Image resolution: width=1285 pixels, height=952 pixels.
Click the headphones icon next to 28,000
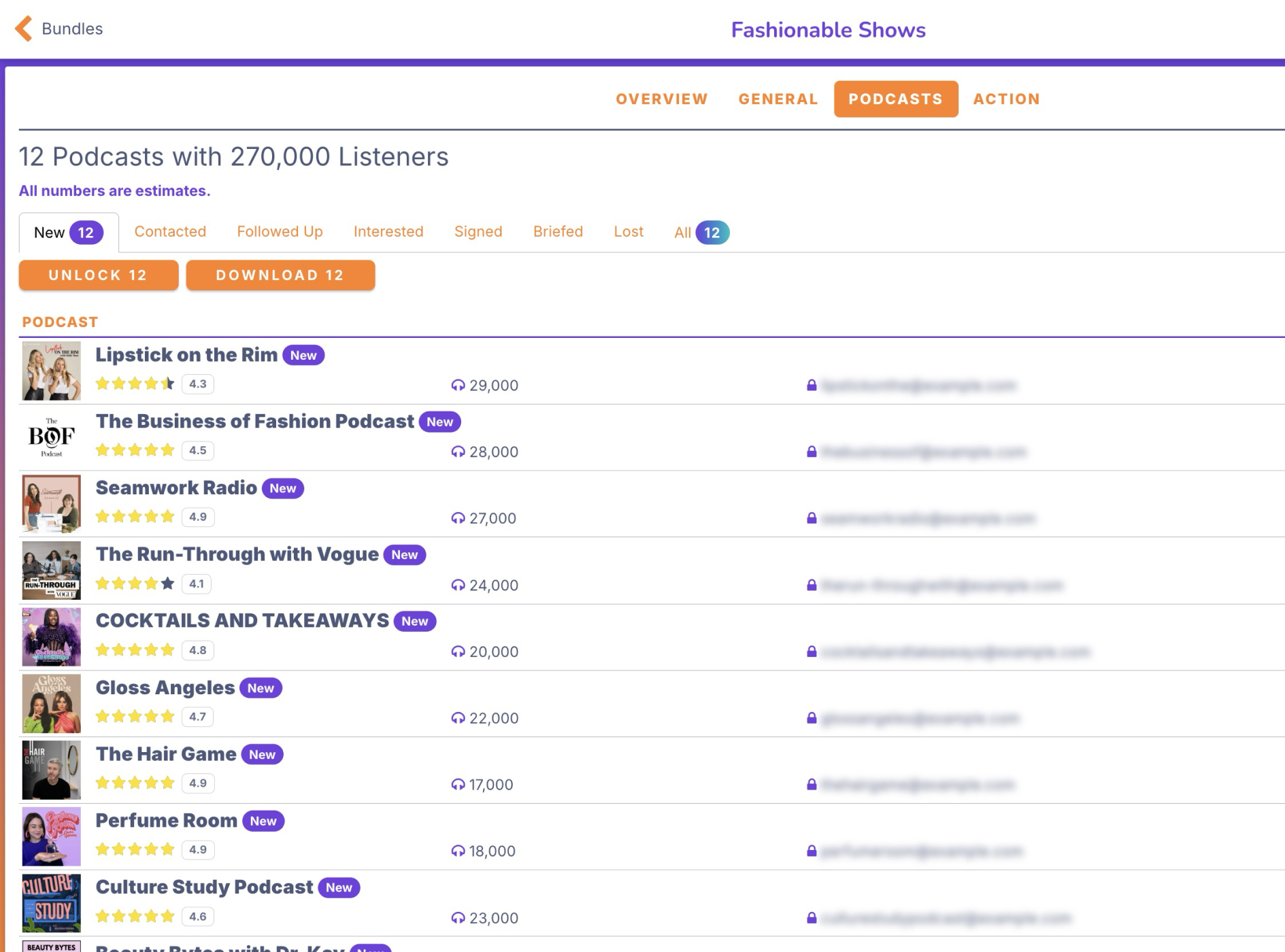(458, 452)
